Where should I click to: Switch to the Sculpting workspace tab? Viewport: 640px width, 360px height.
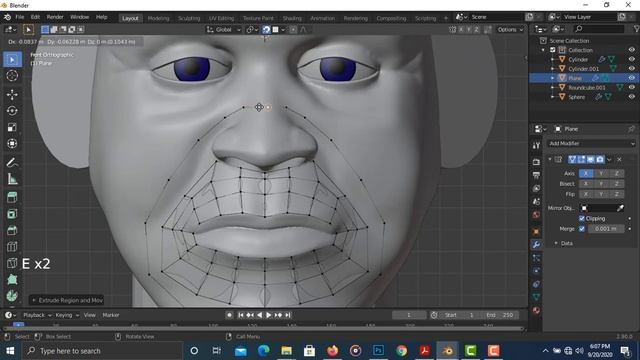[189, 18]
